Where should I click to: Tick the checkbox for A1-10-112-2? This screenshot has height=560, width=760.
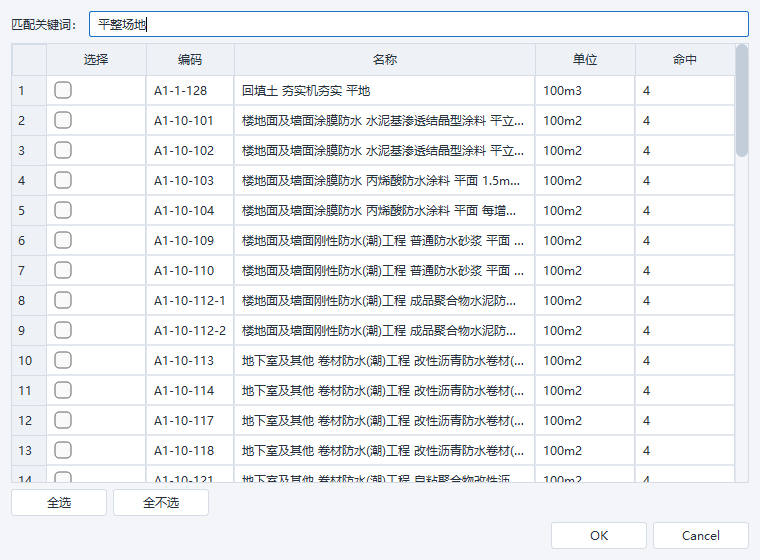click(63, 331)
